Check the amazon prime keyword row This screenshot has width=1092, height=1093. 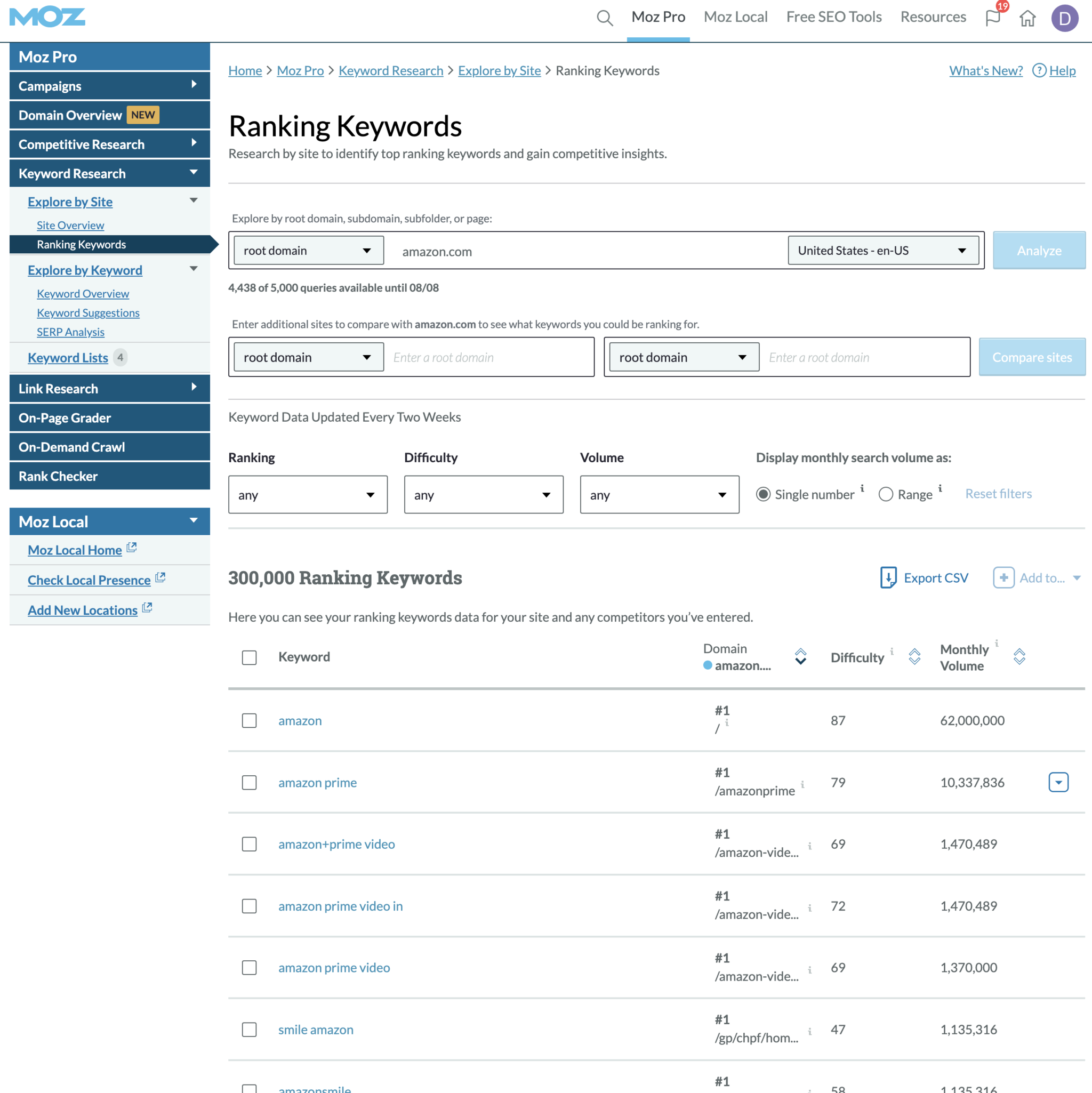tap(249, 782)
